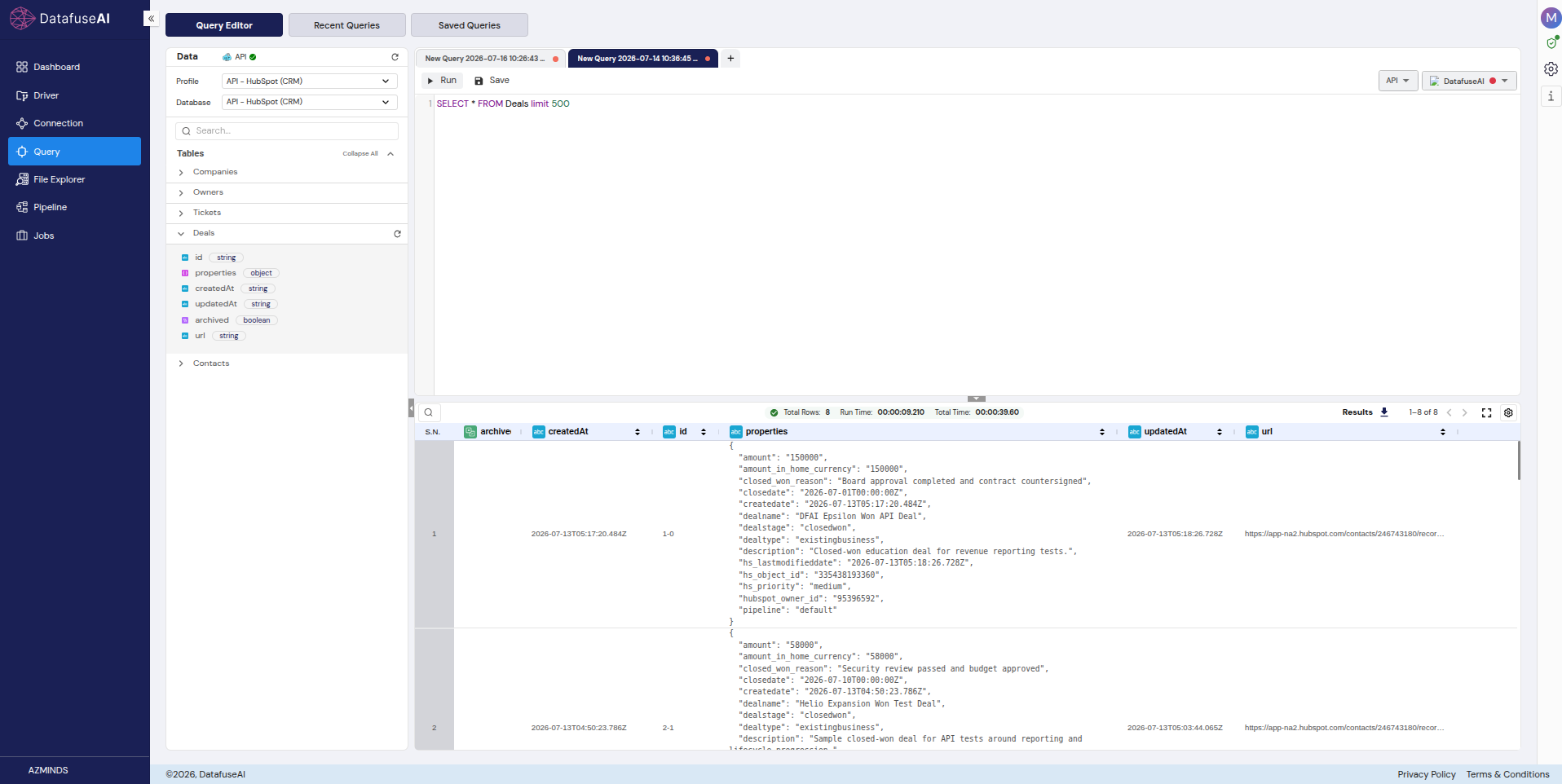Open the row 1 HubSpot url link
This screenshot has width=1562, height=784.
coord(1344,534)
